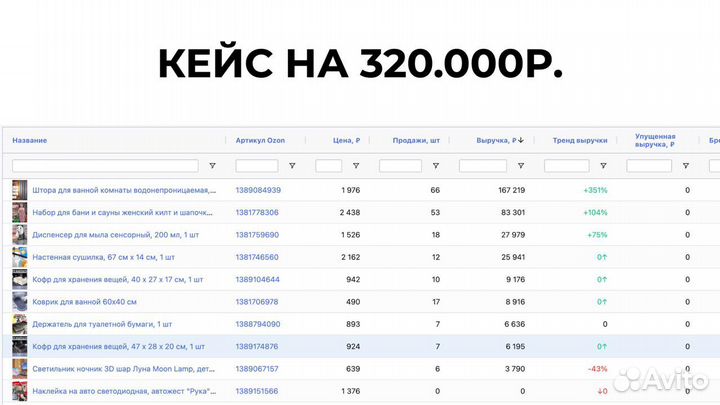The width and height of the screenshot is (720, 405).
Task: Open filter icon for Название column
Action: (x=212, y=166)
